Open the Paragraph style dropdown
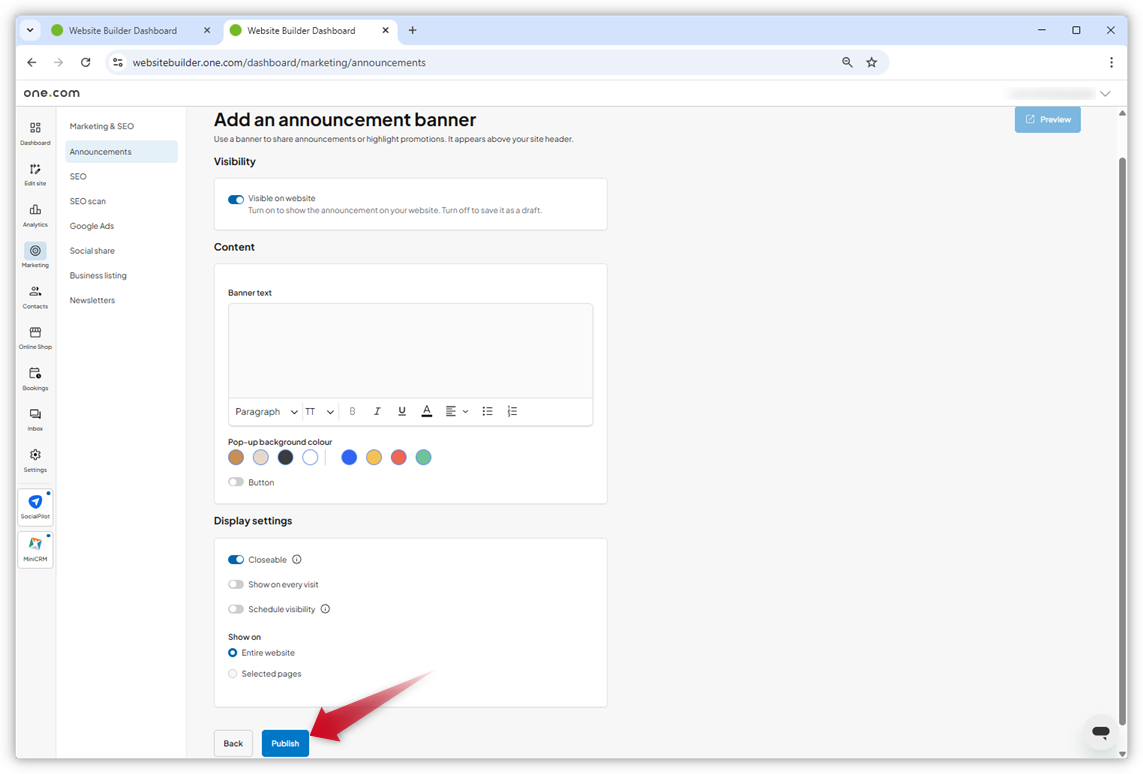The image size is (1143, 774). pos(264,411)
